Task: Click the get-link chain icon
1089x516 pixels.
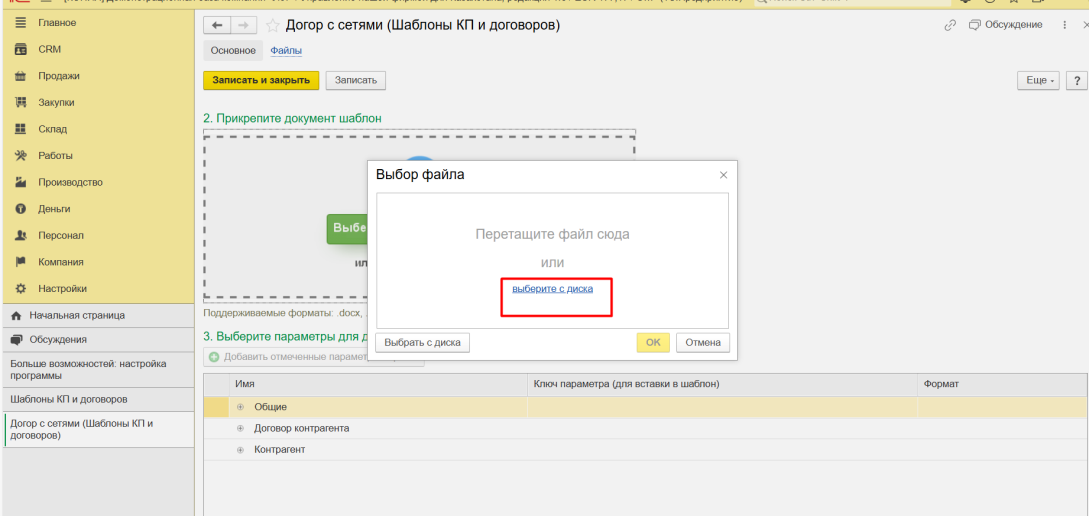Action: point(950,25)
